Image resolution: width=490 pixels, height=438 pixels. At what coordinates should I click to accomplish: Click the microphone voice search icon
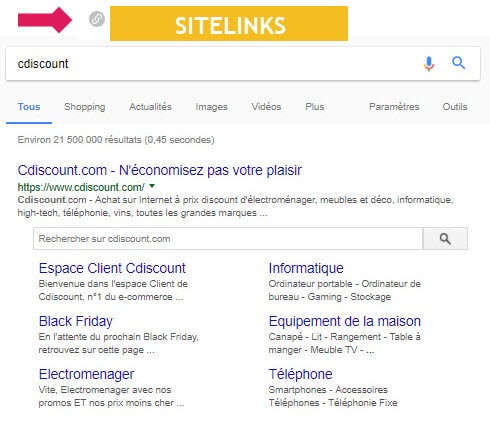click(x=429, y=64)
